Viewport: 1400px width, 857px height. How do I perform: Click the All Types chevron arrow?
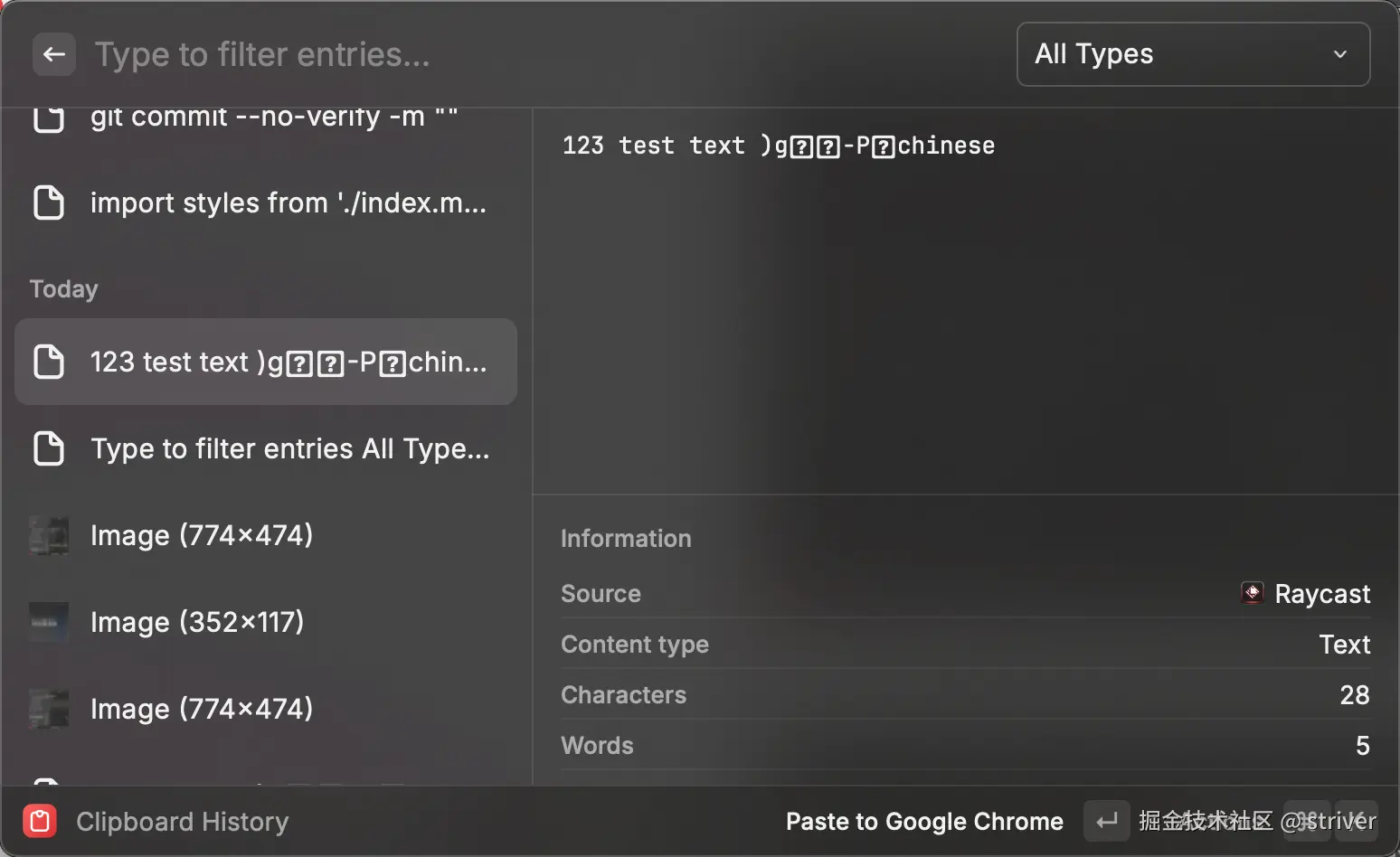1340,54
